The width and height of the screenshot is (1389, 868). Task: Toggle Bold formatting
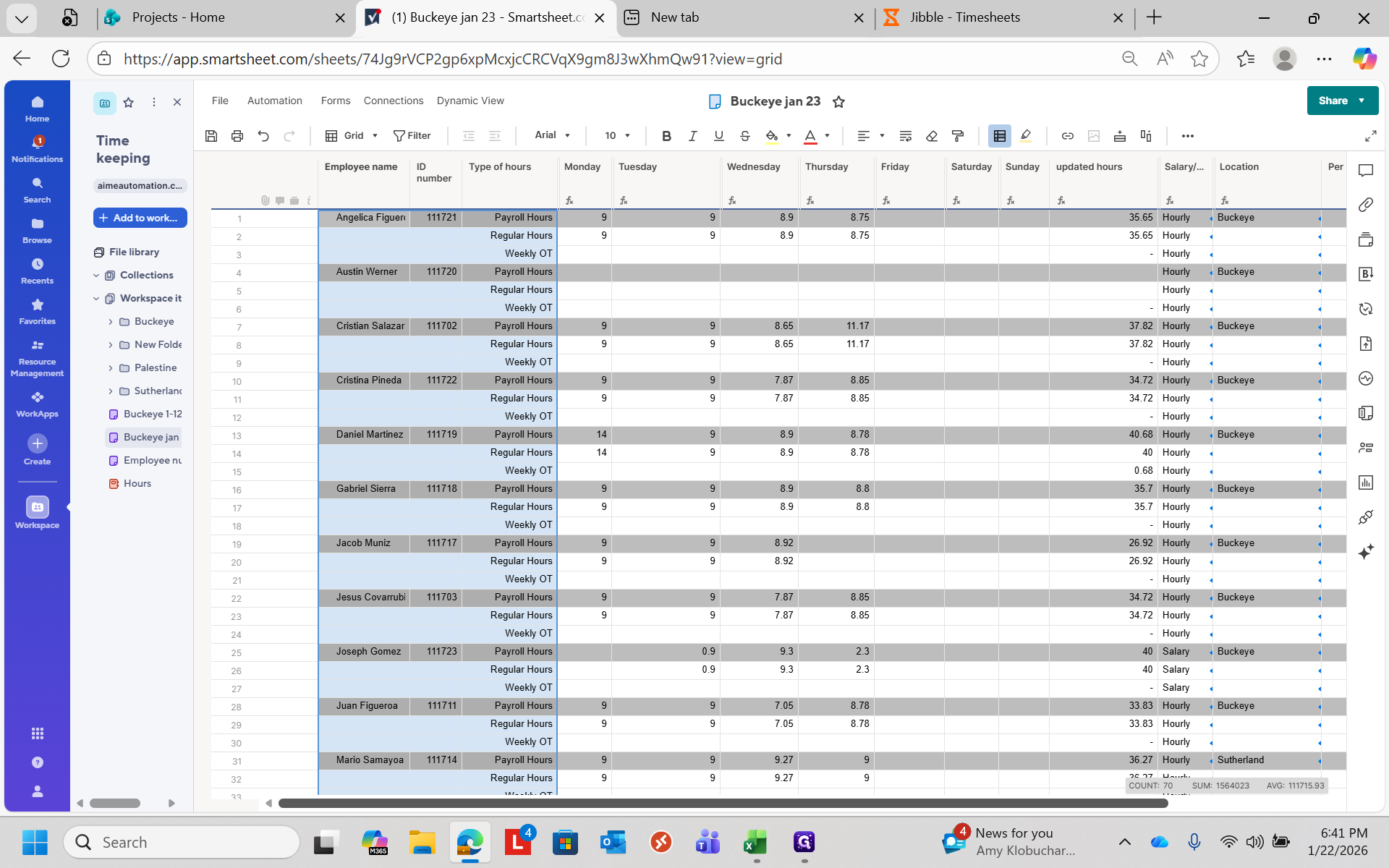click(666, 135)
